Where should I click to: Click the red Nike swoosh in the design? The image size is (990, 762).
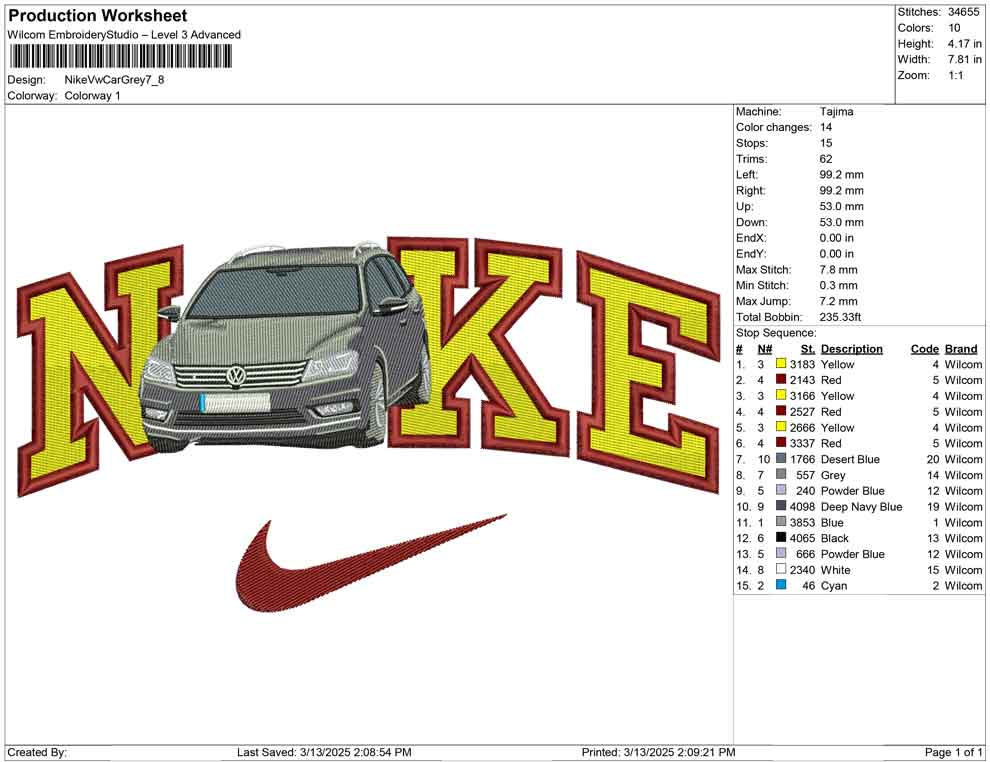pyautogui.click(x=371, y=562)
